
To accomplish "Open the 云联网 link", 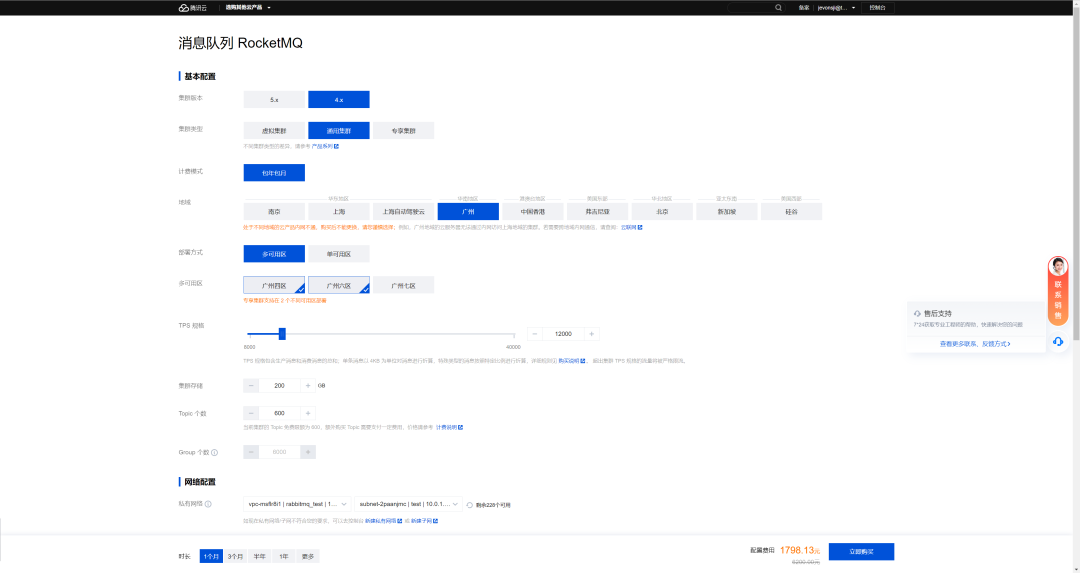I will pyautogui.click(x=632, y=227).
